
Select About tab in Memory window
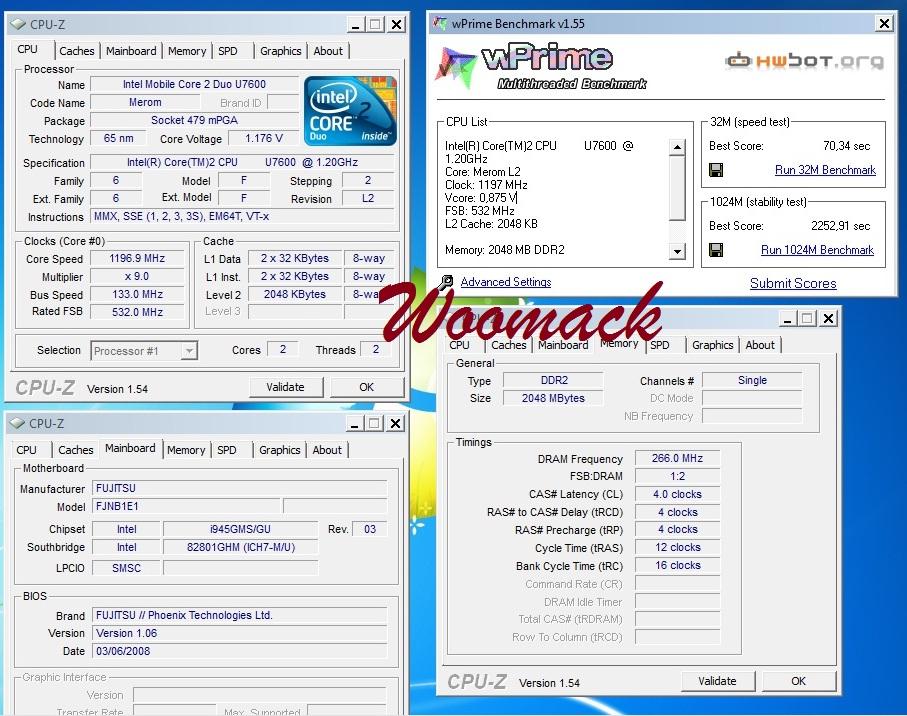[x=759, y=345]
